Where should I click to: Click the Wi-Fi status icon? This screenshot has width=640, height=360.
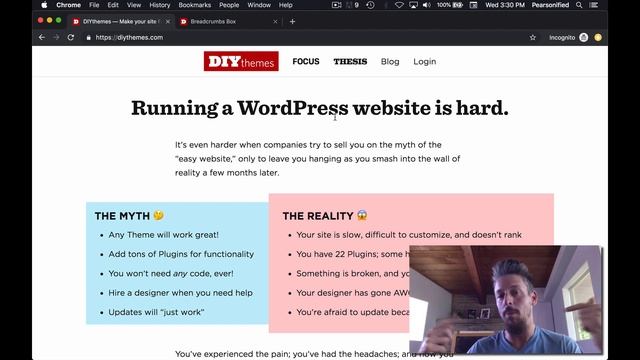399,5
